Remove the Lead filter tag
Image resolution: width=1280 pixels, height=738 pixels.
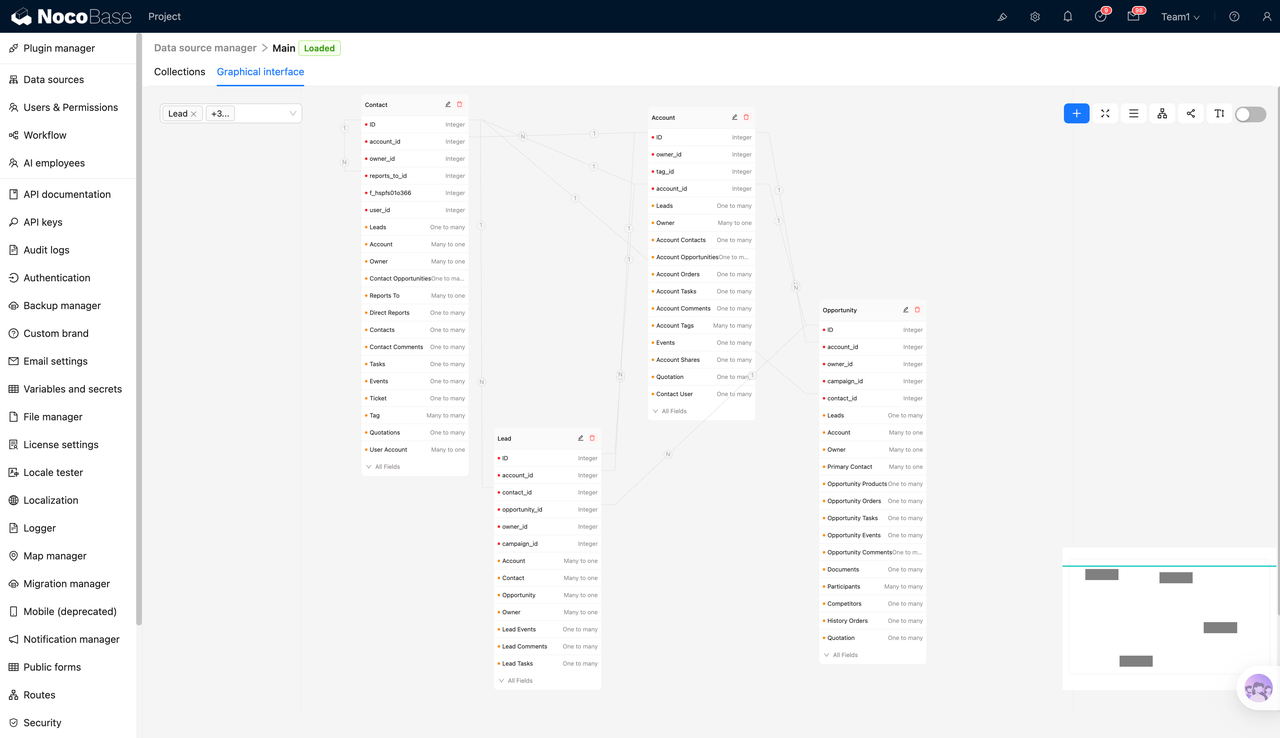point(192,113)
